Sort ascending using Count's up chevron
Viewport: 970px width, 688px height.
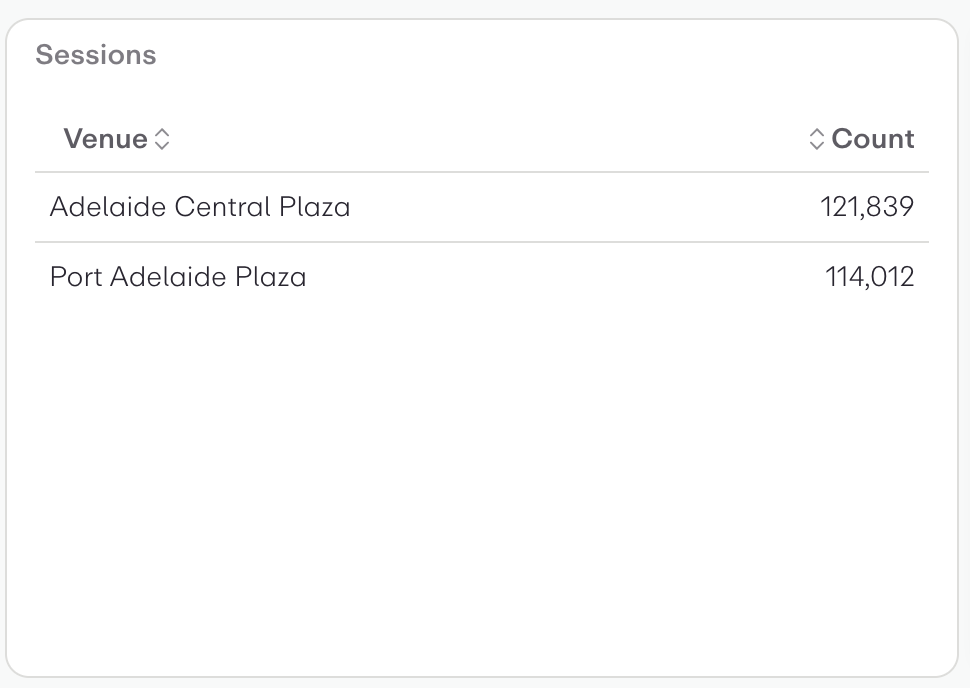click(x=817, y=133)
